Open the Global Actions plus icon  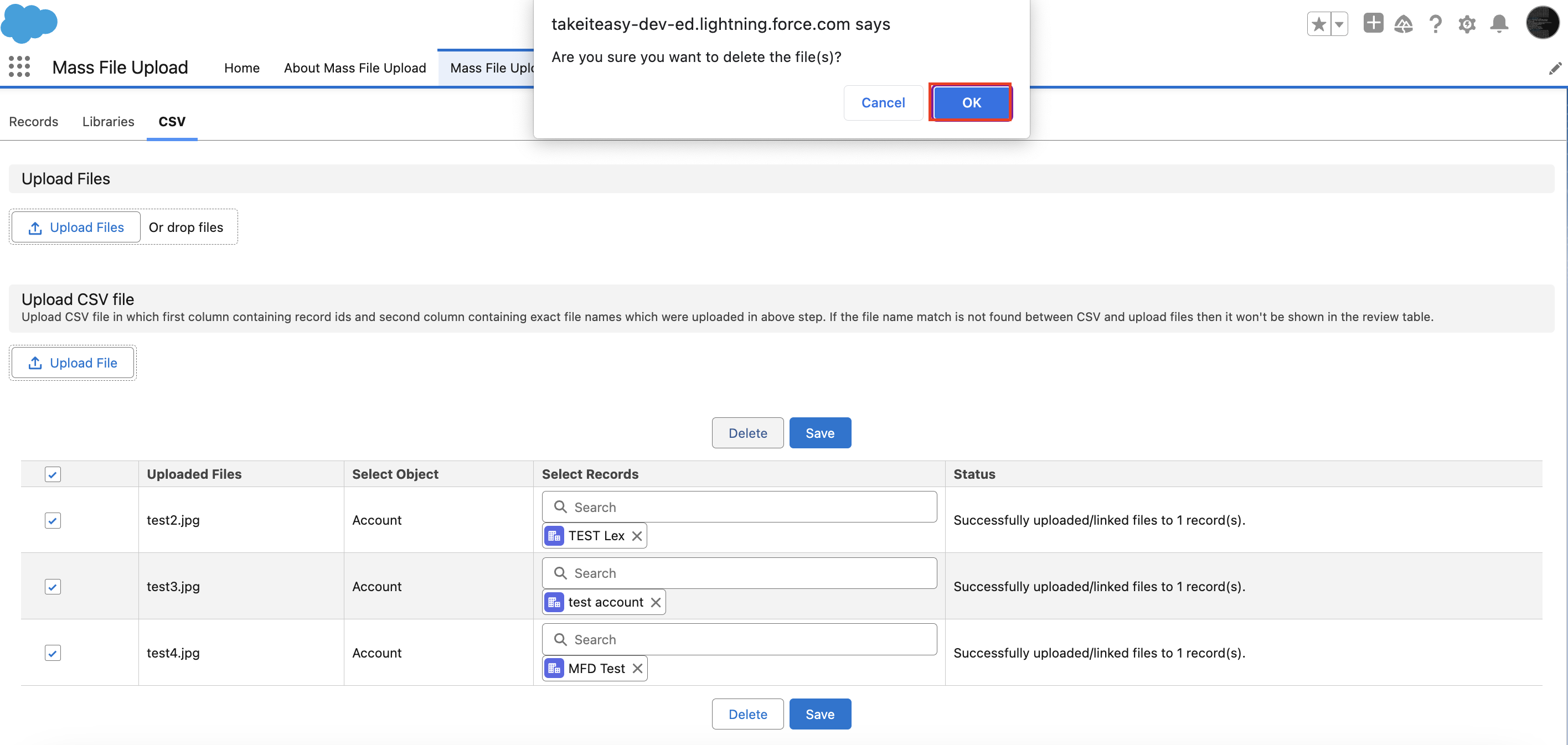(1373, 24)
